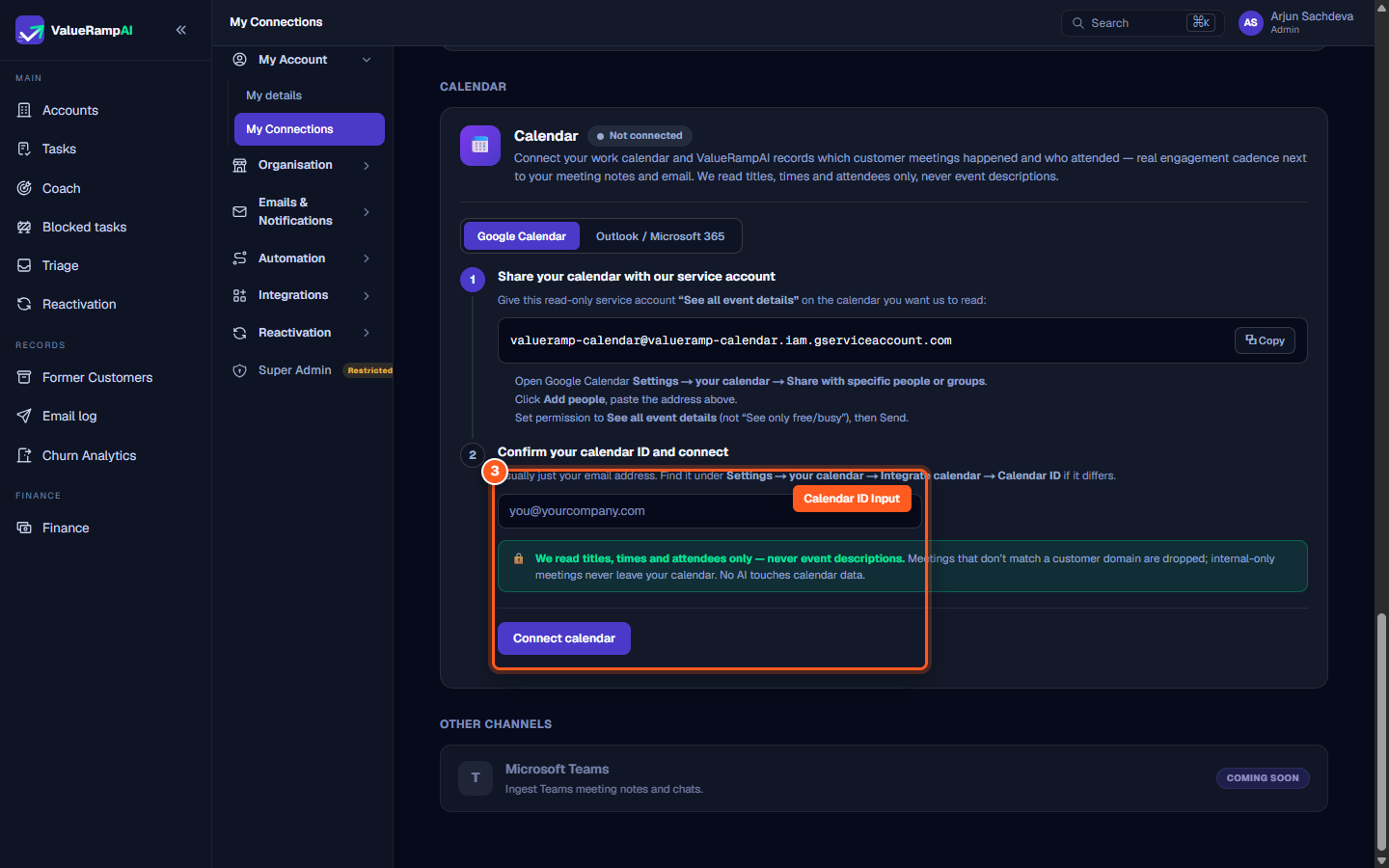The height and width of the screenshot is (868, 1389).
Task: Click the My Account person icon
Action: tap(240, 60)
